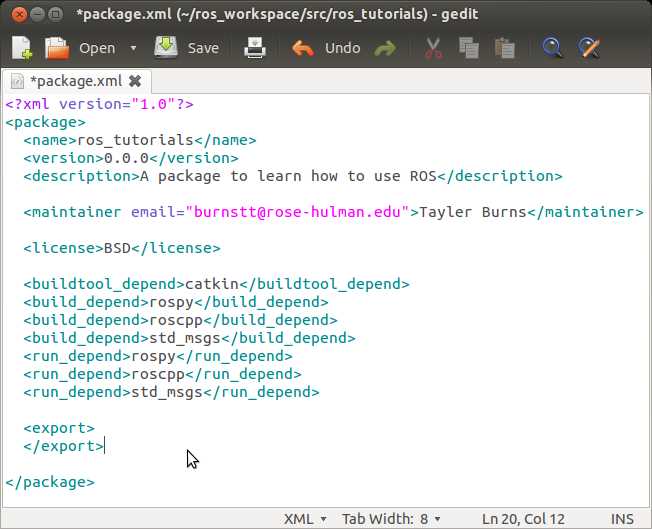
Task: Expand the recent files arrow next to Open
Action: coord(133,48)
